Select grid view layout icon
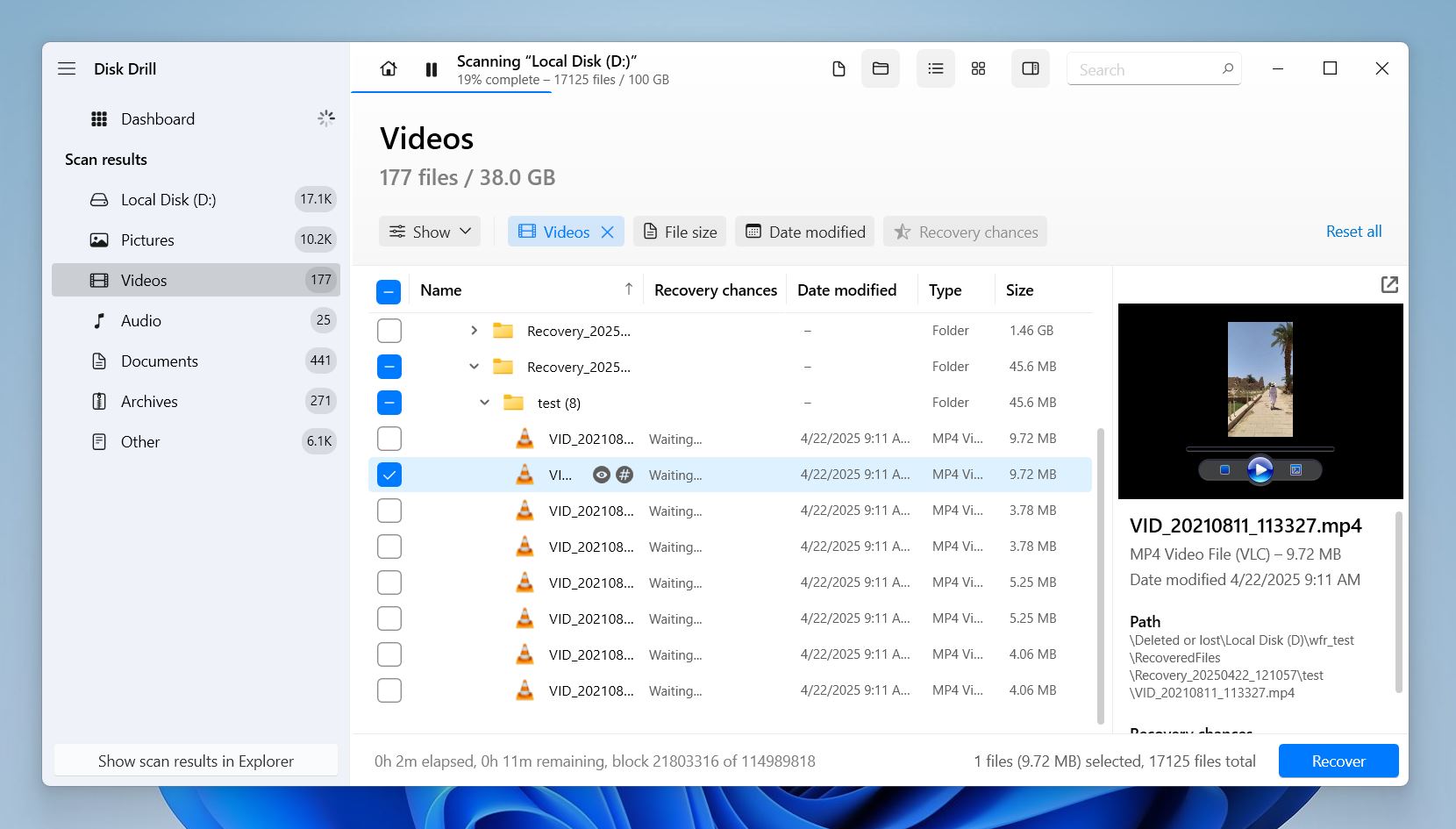The width and height of the screenshot is (1456, 829). point(979,68)
